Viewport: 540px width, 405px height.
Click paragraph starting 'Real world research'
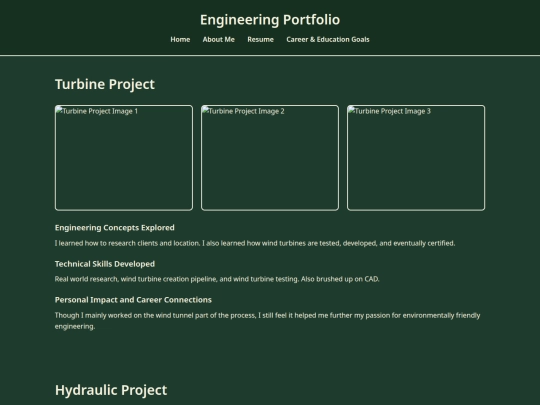click(217, 279)
